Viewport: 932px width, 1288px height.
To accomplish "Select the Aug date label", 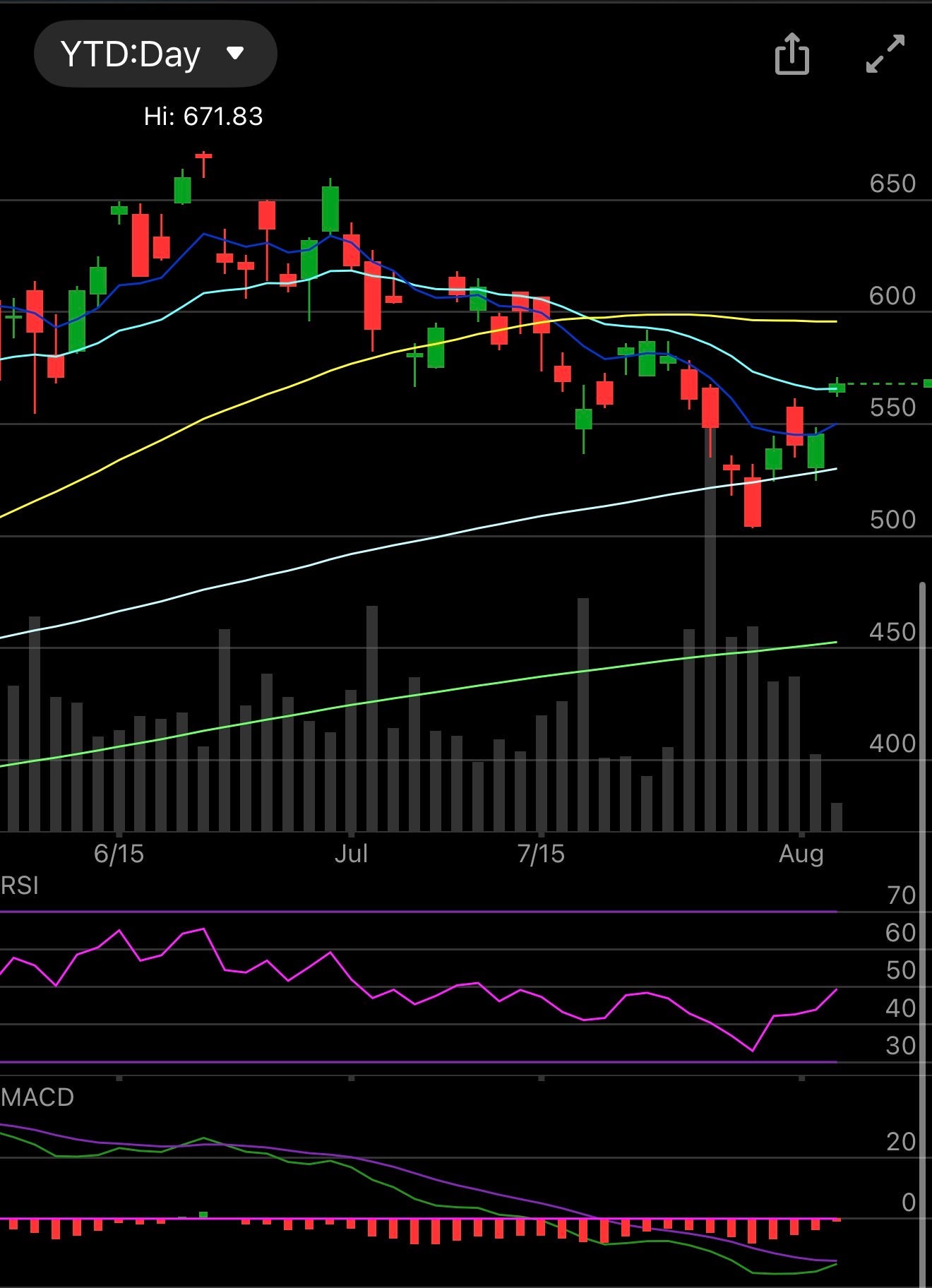I will 801,854.
